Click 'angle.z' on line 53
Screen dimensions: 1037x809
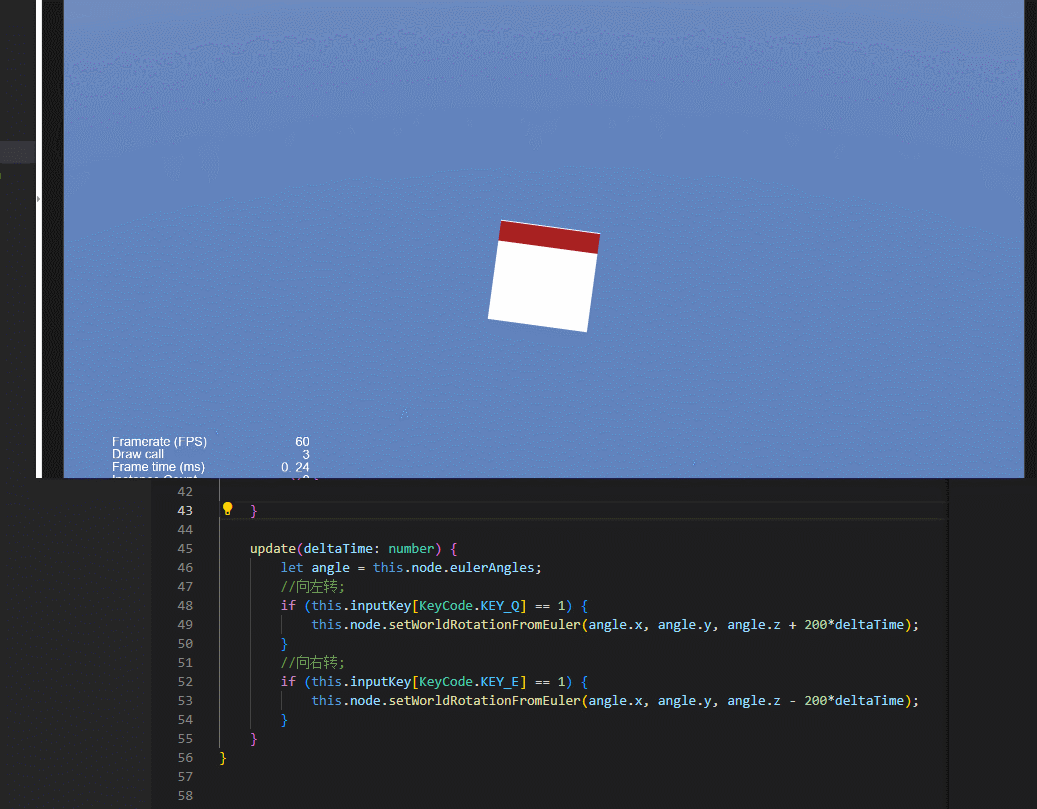(754, 701)
